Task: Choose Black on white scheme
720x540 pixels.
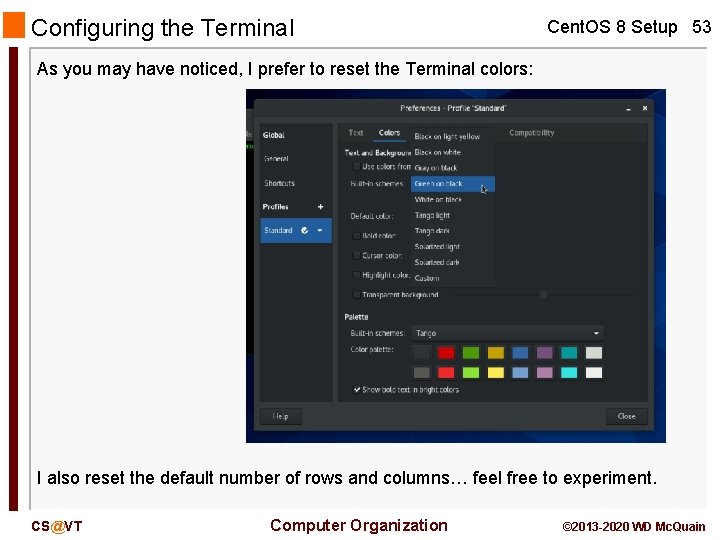Action: (x=453, y=152)
